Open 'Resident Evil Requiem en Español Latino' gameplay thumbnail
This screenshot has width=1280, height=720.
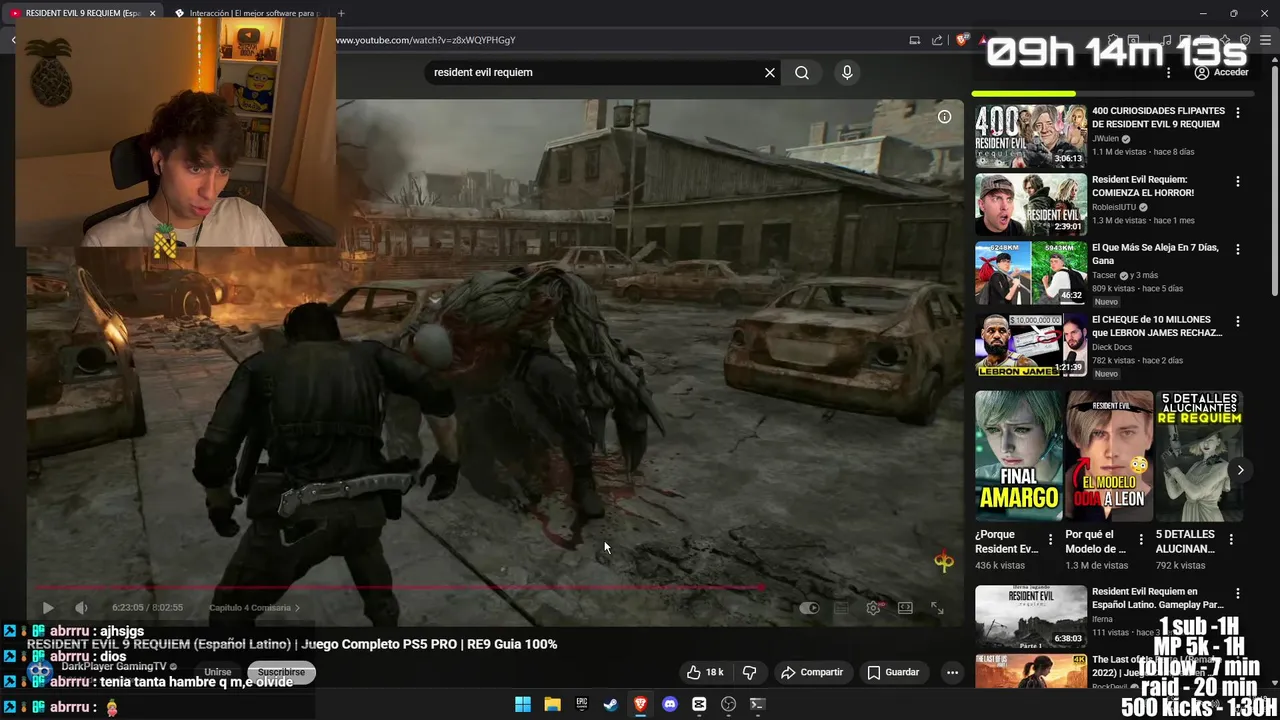tap(1030, 616)
